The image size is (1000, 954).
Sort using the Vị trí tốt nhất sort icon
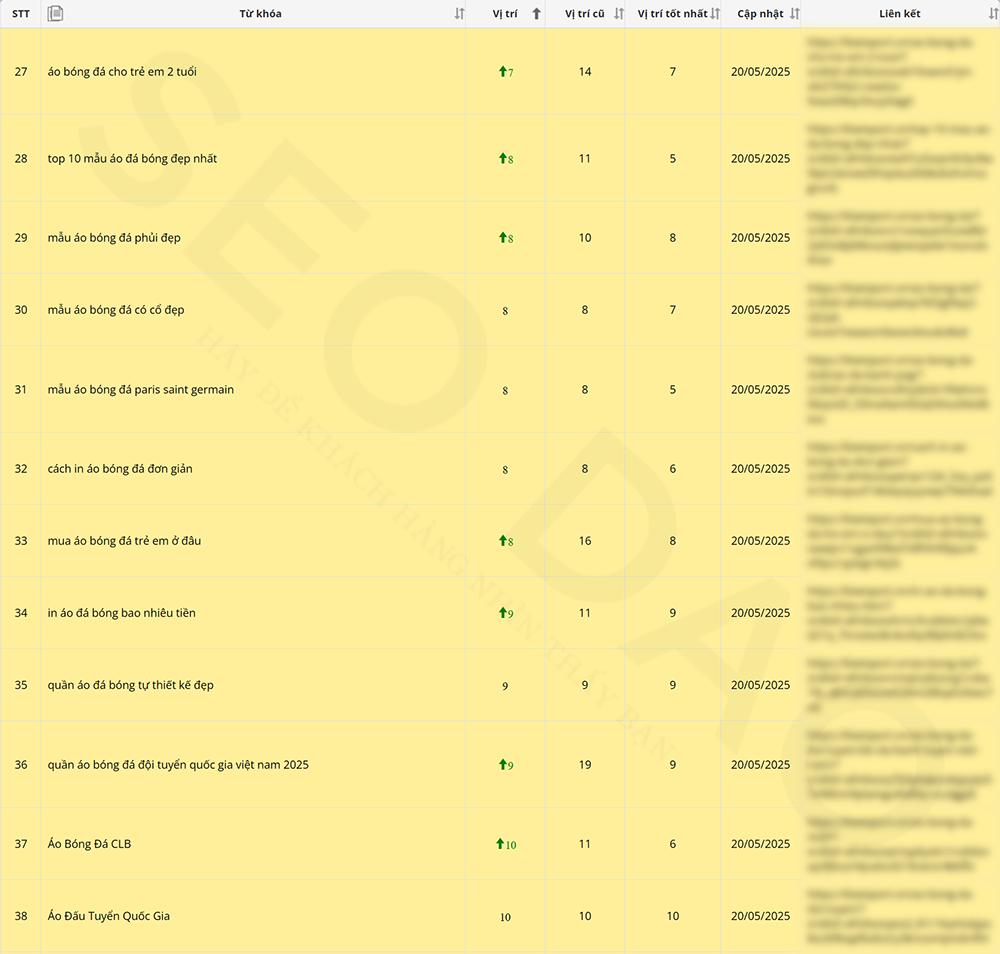tap(714, 14)
